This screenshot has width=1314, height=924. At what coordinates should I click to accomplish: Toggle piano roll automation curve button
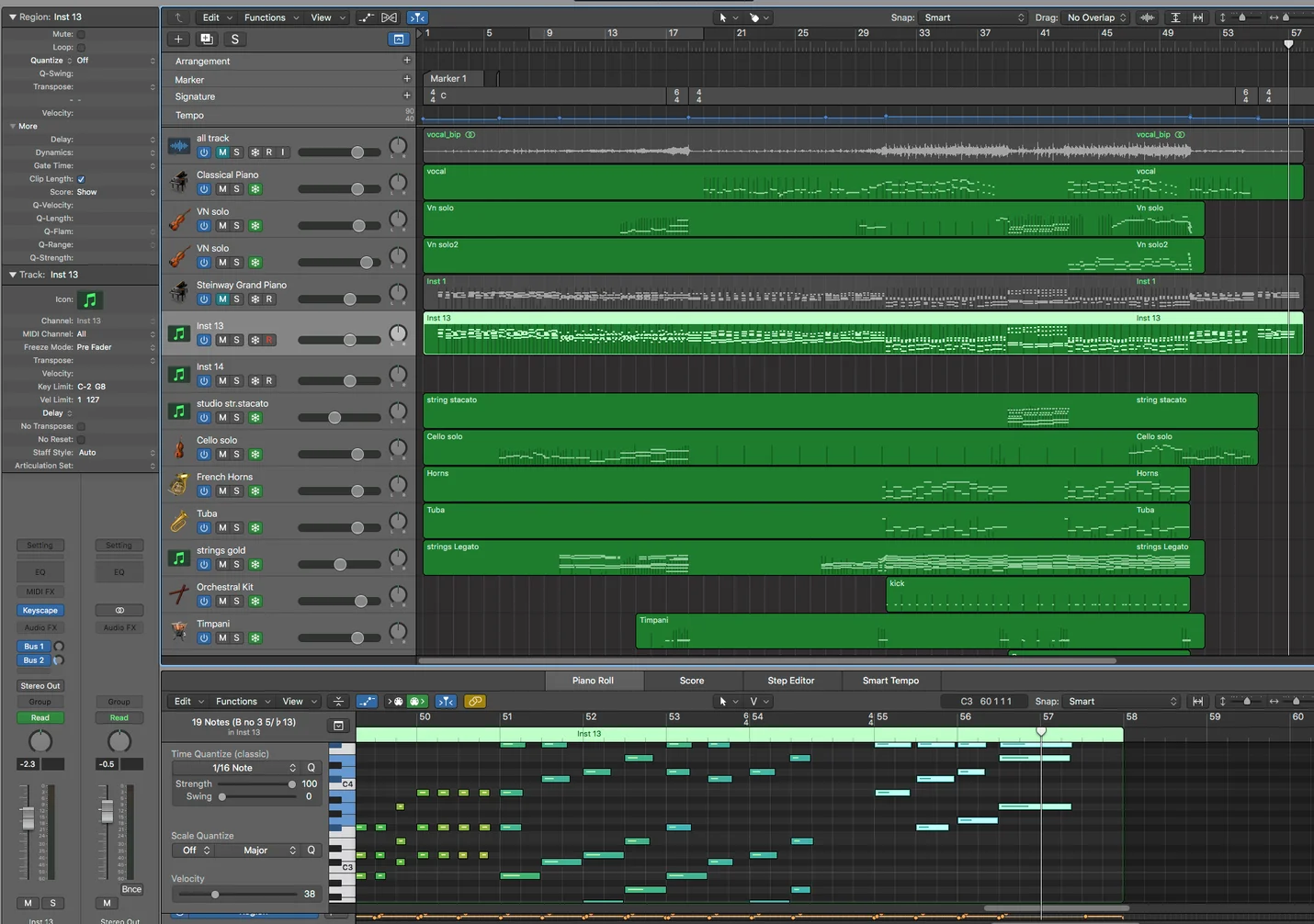coord(367,701)
